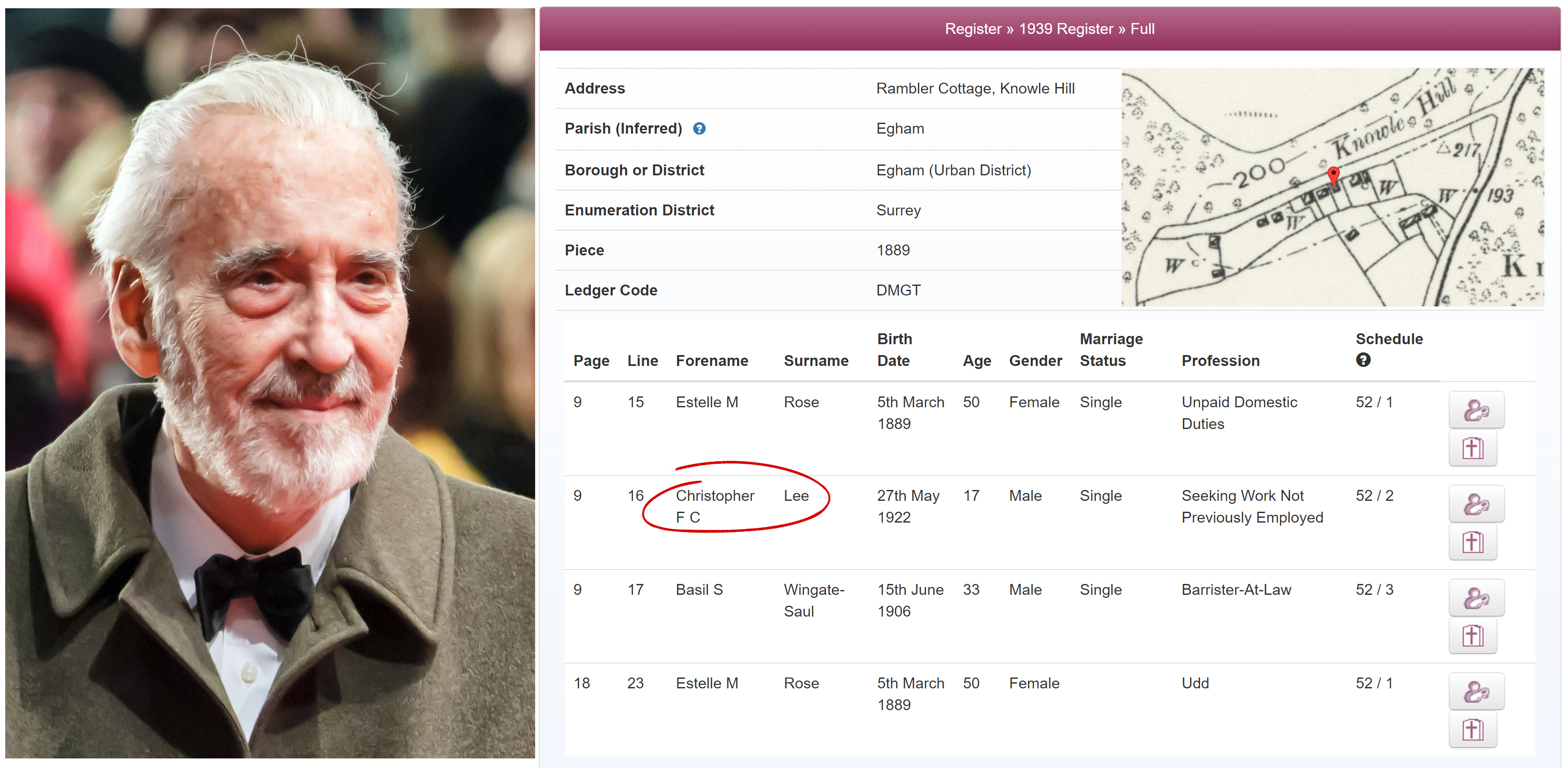Click the person record icon for Christopher F C Lee
The image size is (1568, 768).
(1477, 503)
